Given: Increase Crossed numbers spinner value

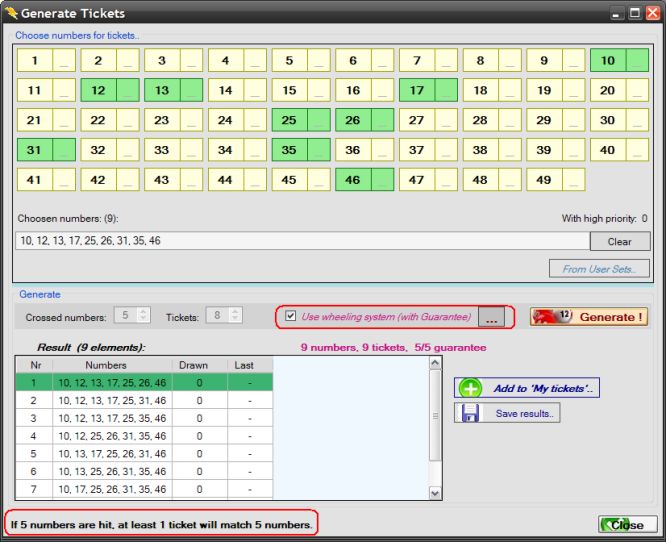Looking at the screenshot, I should click(143, 311).
